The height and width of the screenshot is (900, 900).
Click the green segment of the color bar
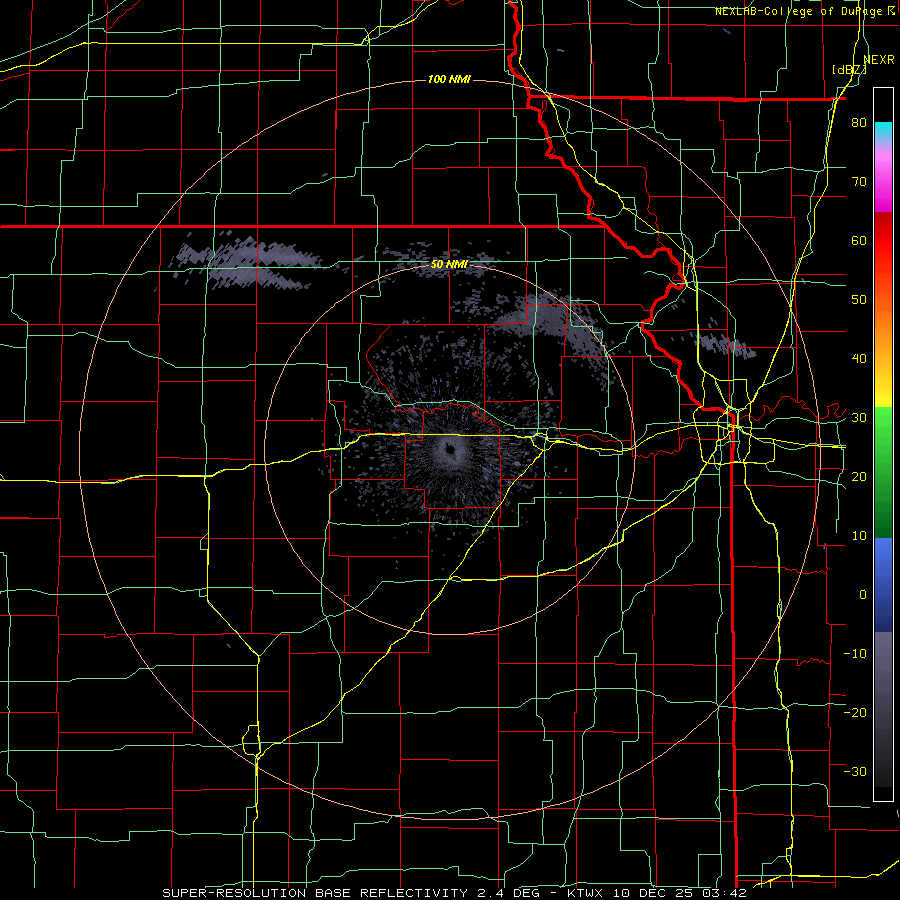pos(883,472)
